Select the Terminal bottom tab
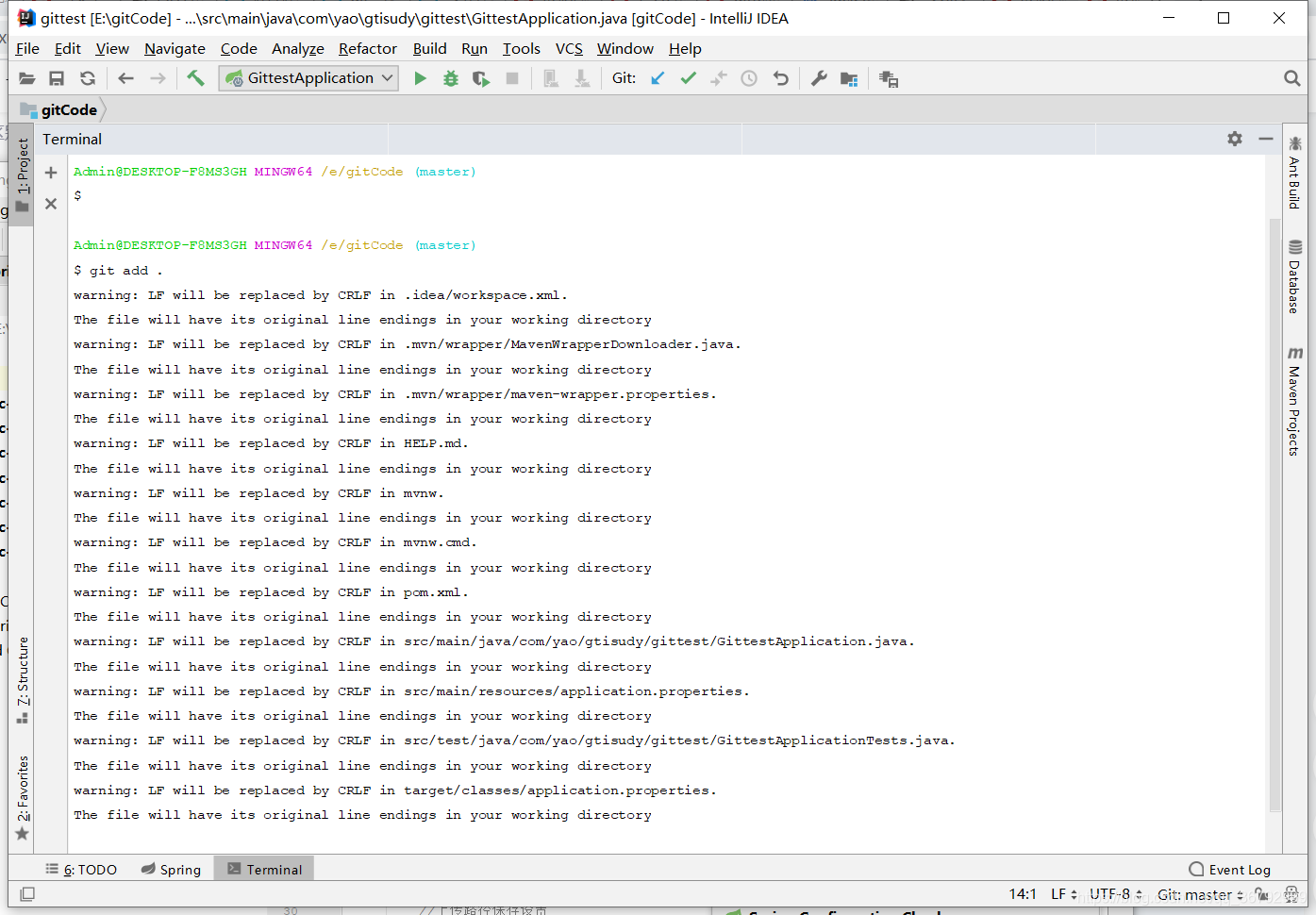Screen dimensions: 1316x915 point(264,870)
